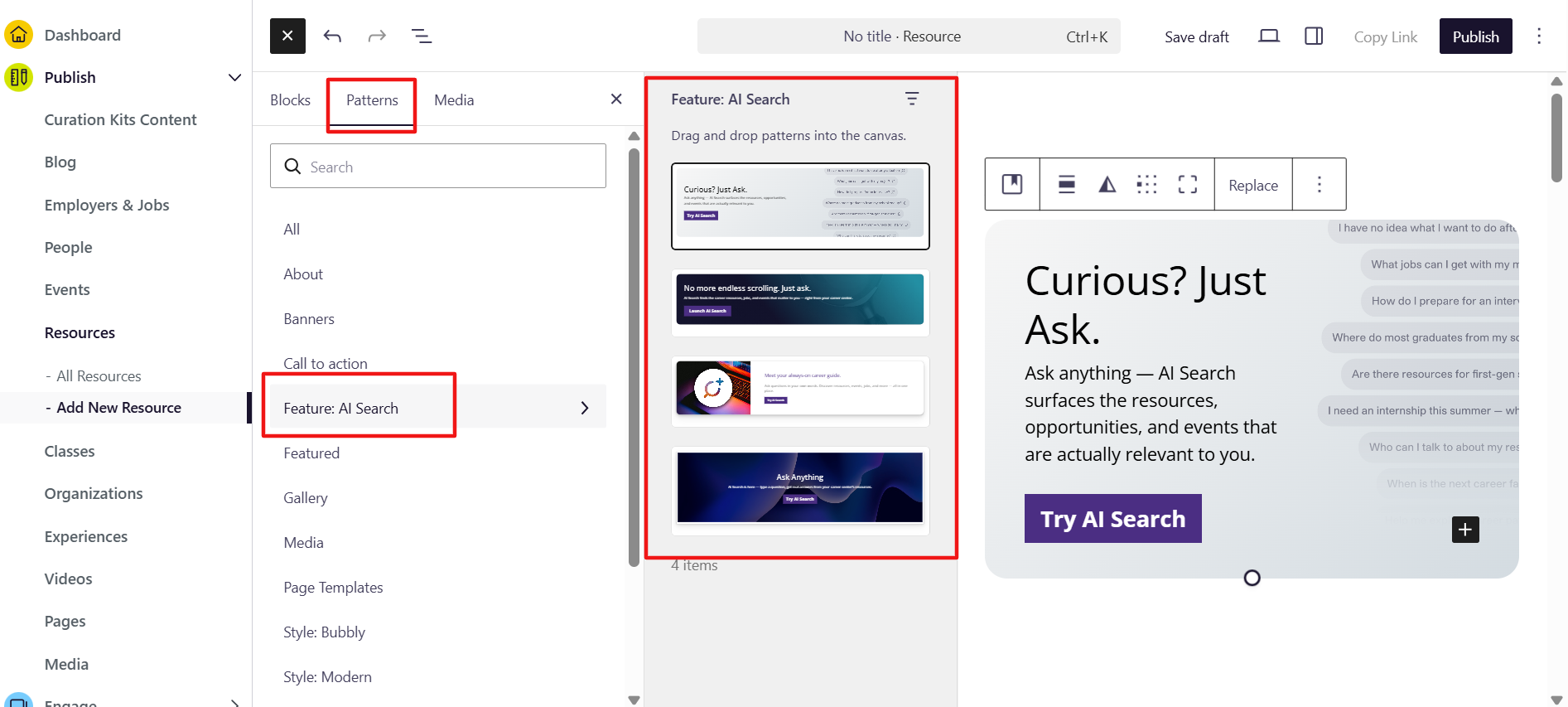The image size is (1568, 707).
Task: Open the Document Overview list icon
Action: [422, 36]
